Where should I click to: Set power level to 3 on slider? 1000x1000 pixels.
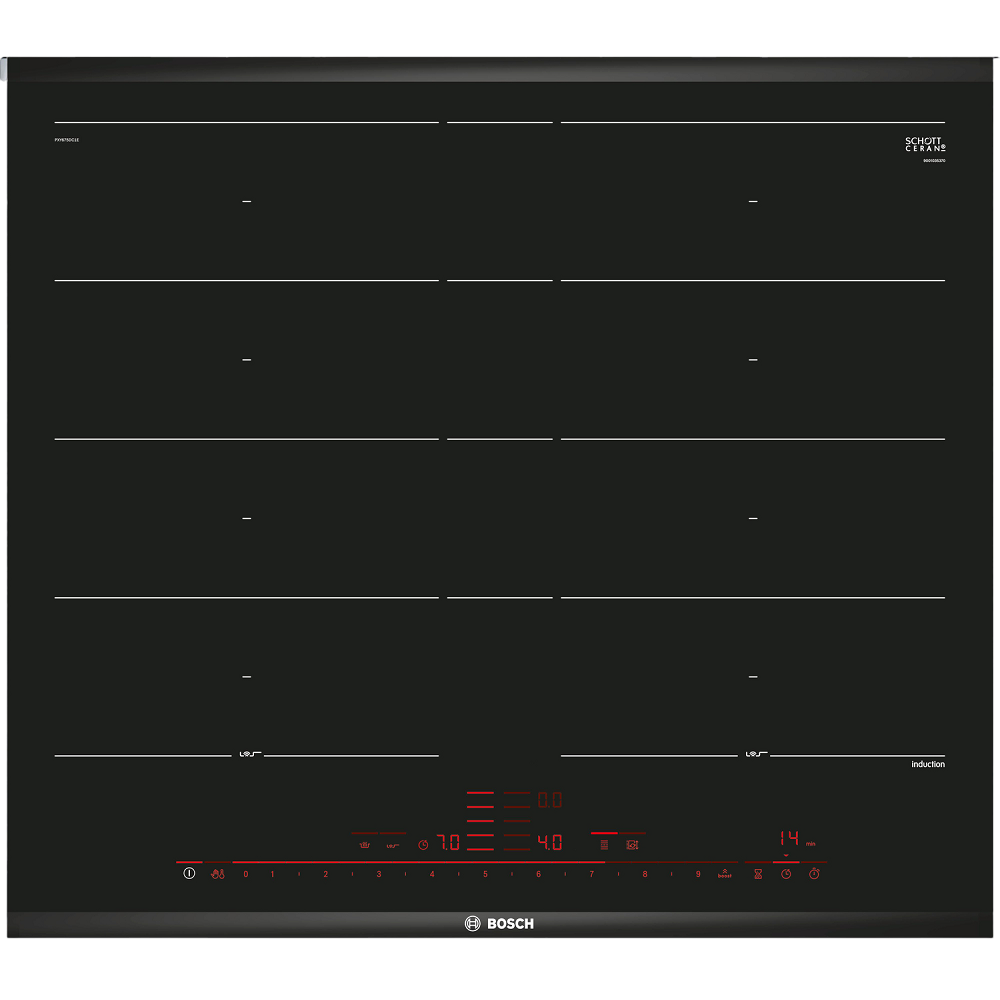(x=379, y=874)
